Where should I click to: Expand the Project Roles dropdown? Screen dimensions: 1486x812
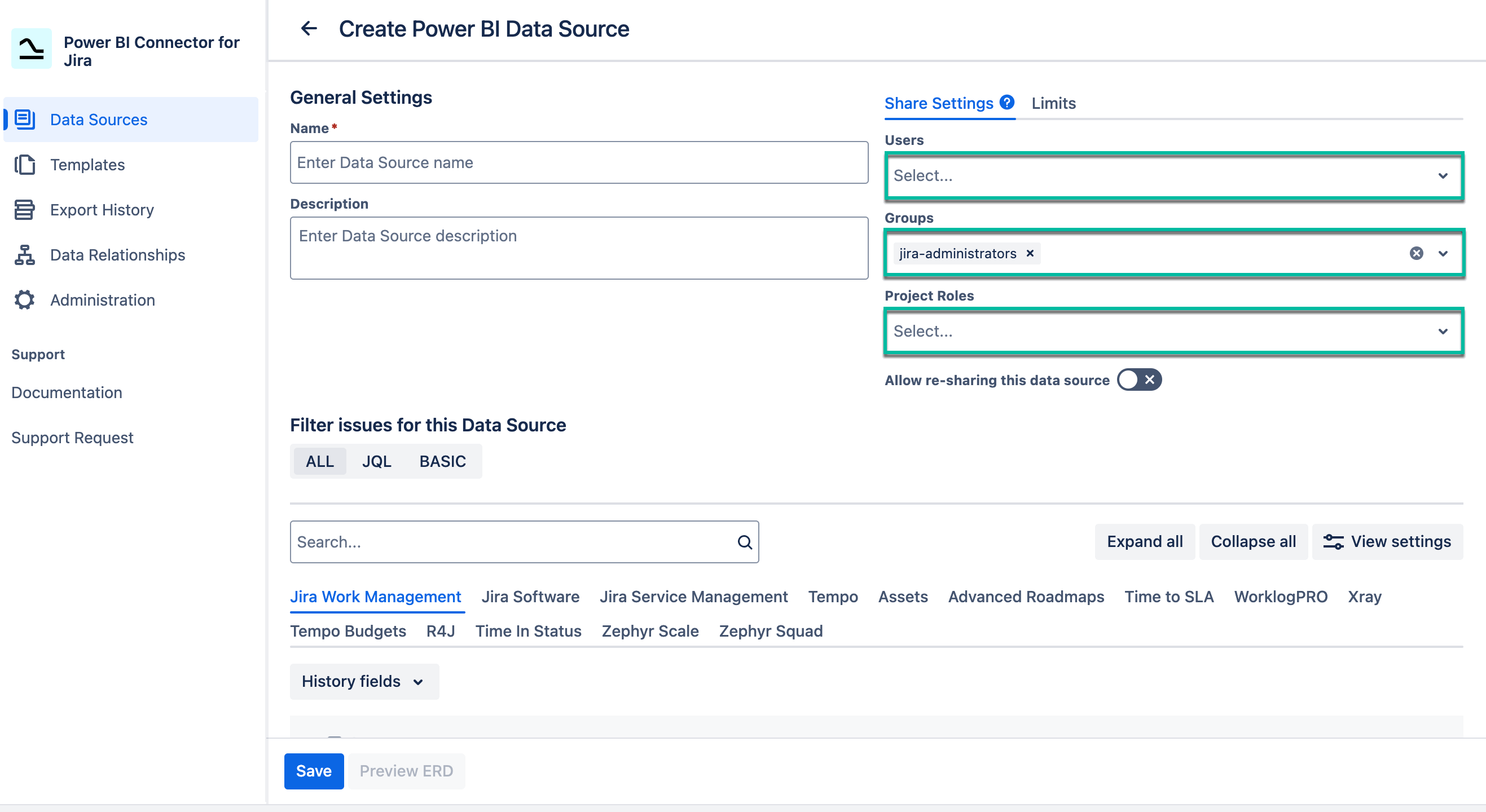[x=1173, y=331]
